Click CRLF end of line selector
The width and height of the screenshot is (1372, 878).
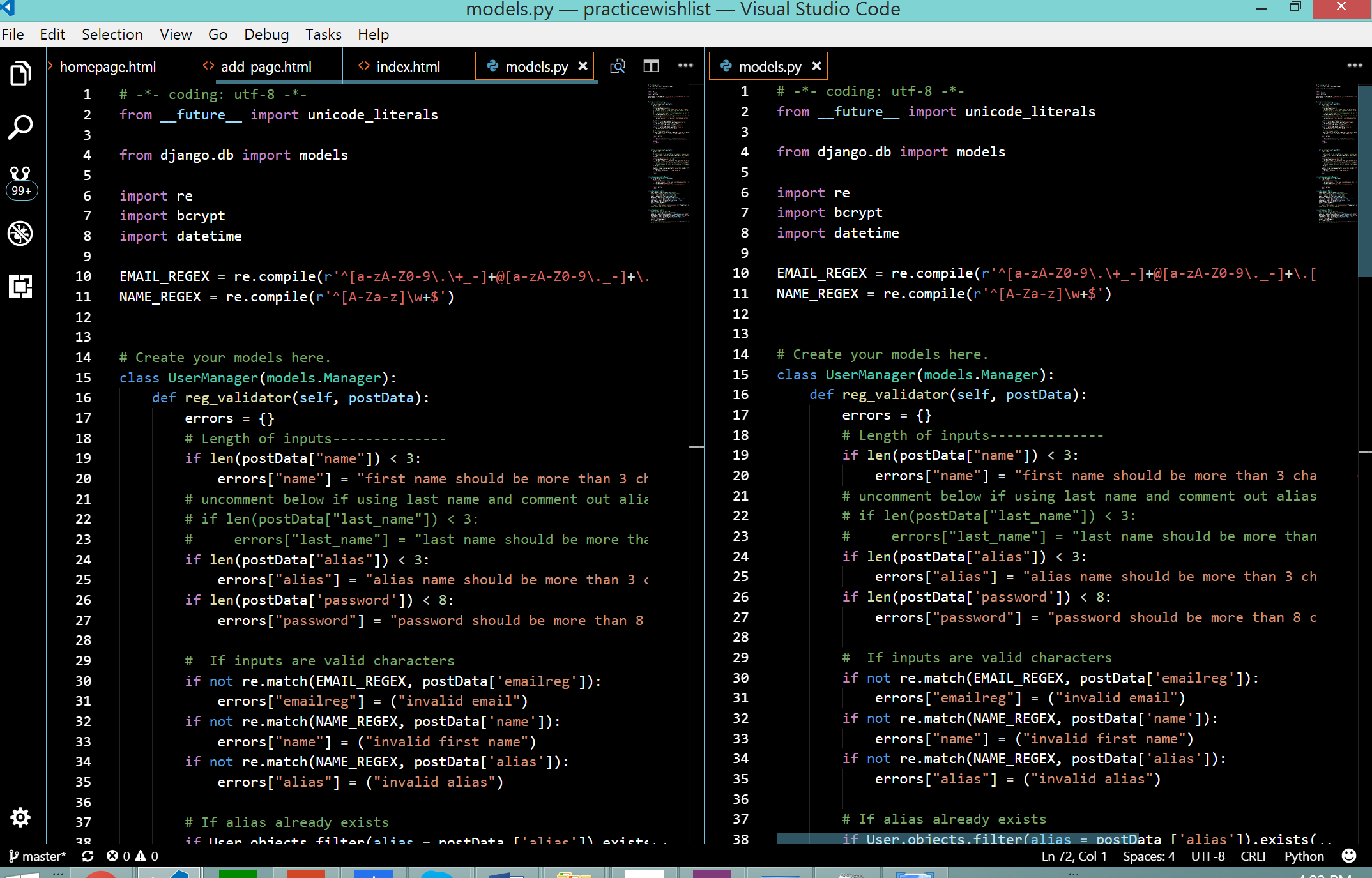pyautogui.click(x=1254, y=856)
